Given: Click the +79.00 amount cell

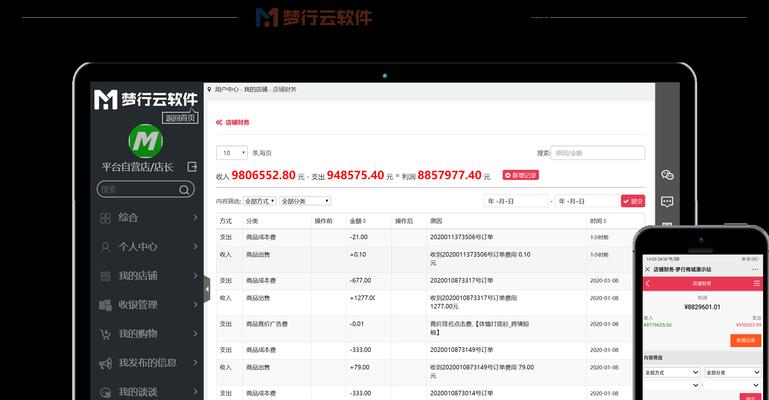Looking at the screenshot, I should point(359,367).
